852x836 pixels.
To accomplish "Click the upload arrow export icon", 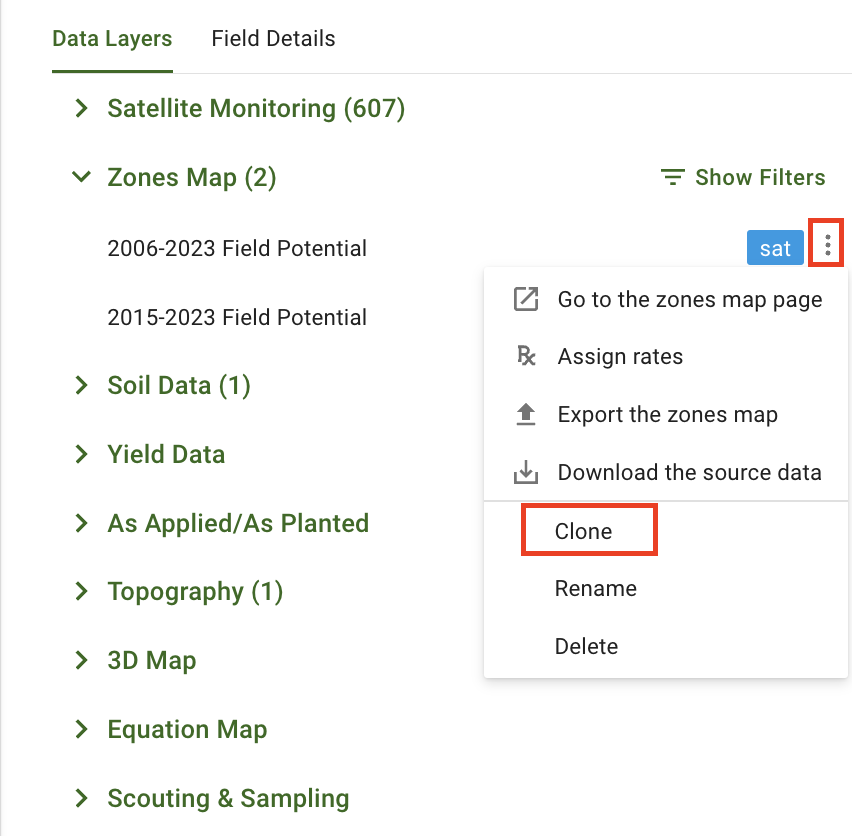I will (x=526, y=414).
